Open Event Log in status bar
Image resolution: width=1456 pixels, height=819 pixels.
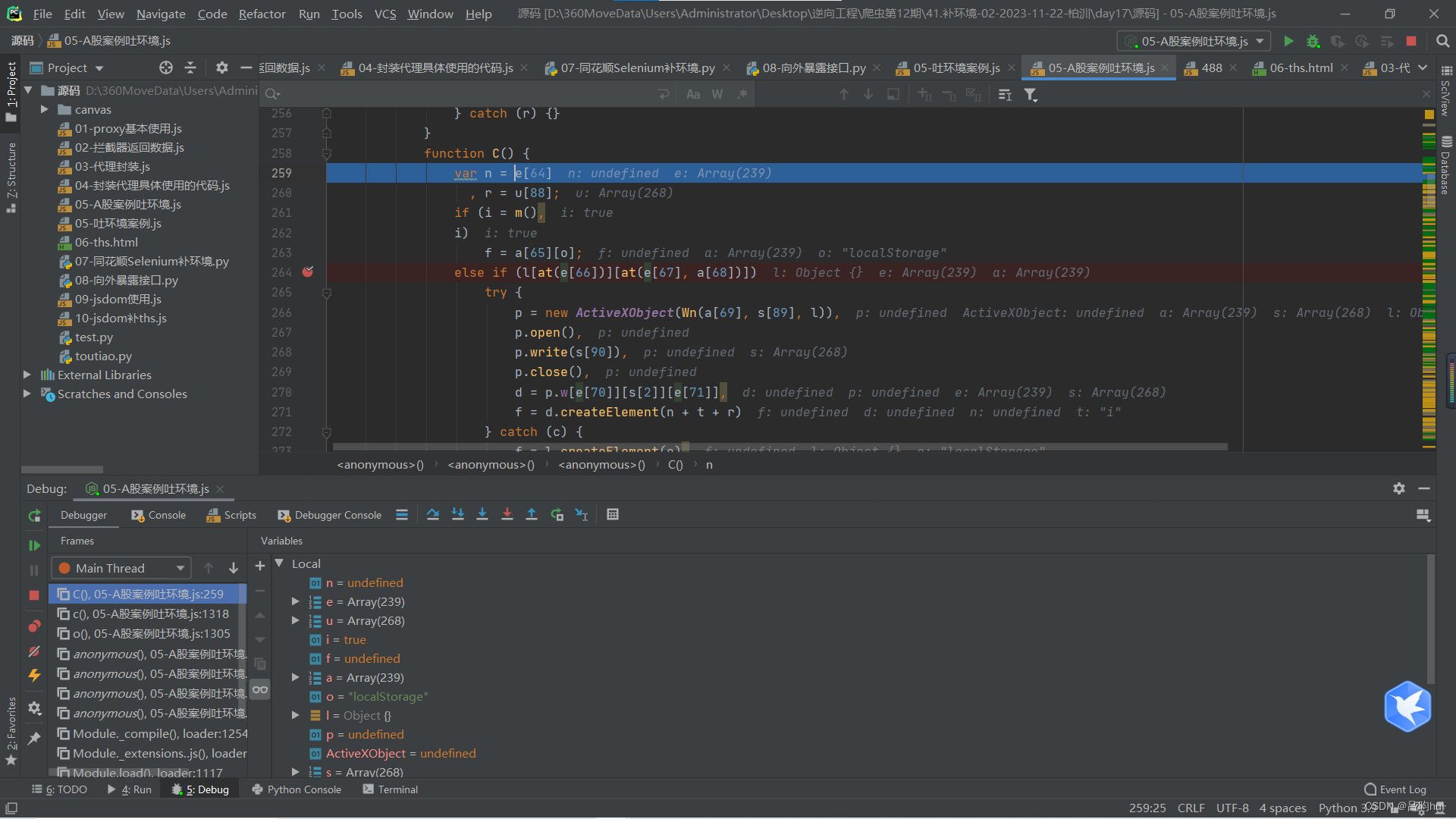(x=1395, y=789)
